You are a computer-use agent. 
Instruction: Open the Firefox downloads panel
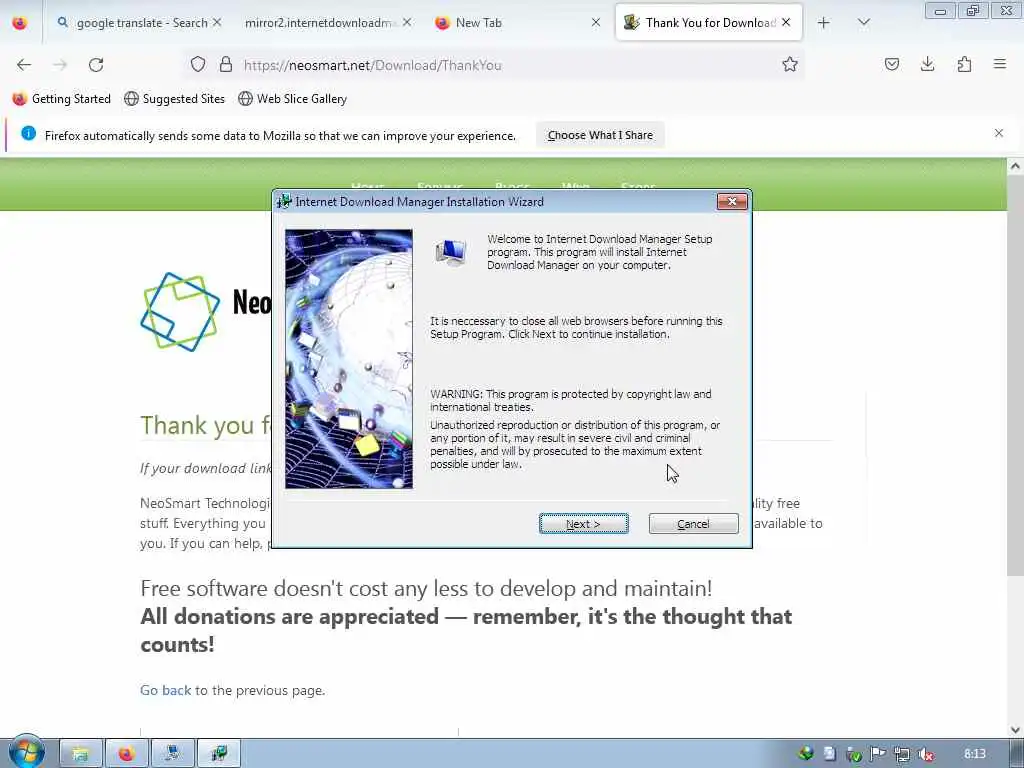(x=927, y=64)
